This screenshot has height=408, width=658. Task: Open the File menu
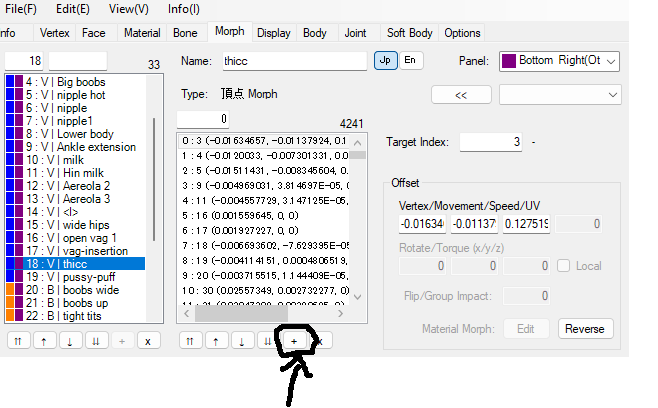coord(21,9)
